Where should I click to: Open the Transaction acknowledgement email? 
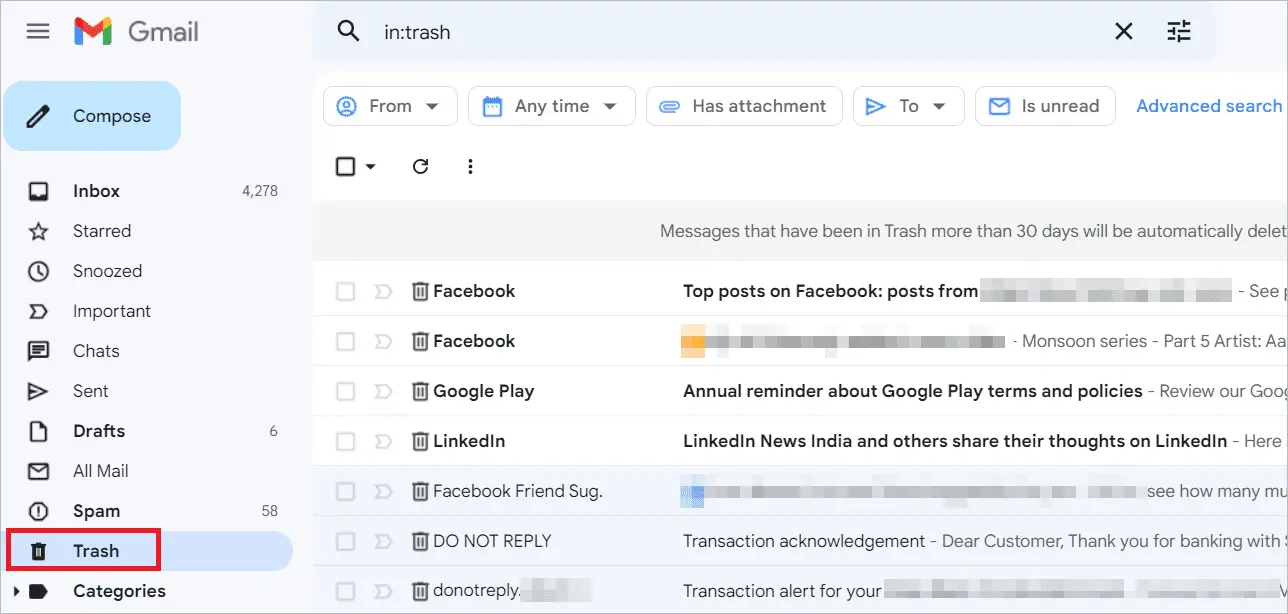[804, 541]
